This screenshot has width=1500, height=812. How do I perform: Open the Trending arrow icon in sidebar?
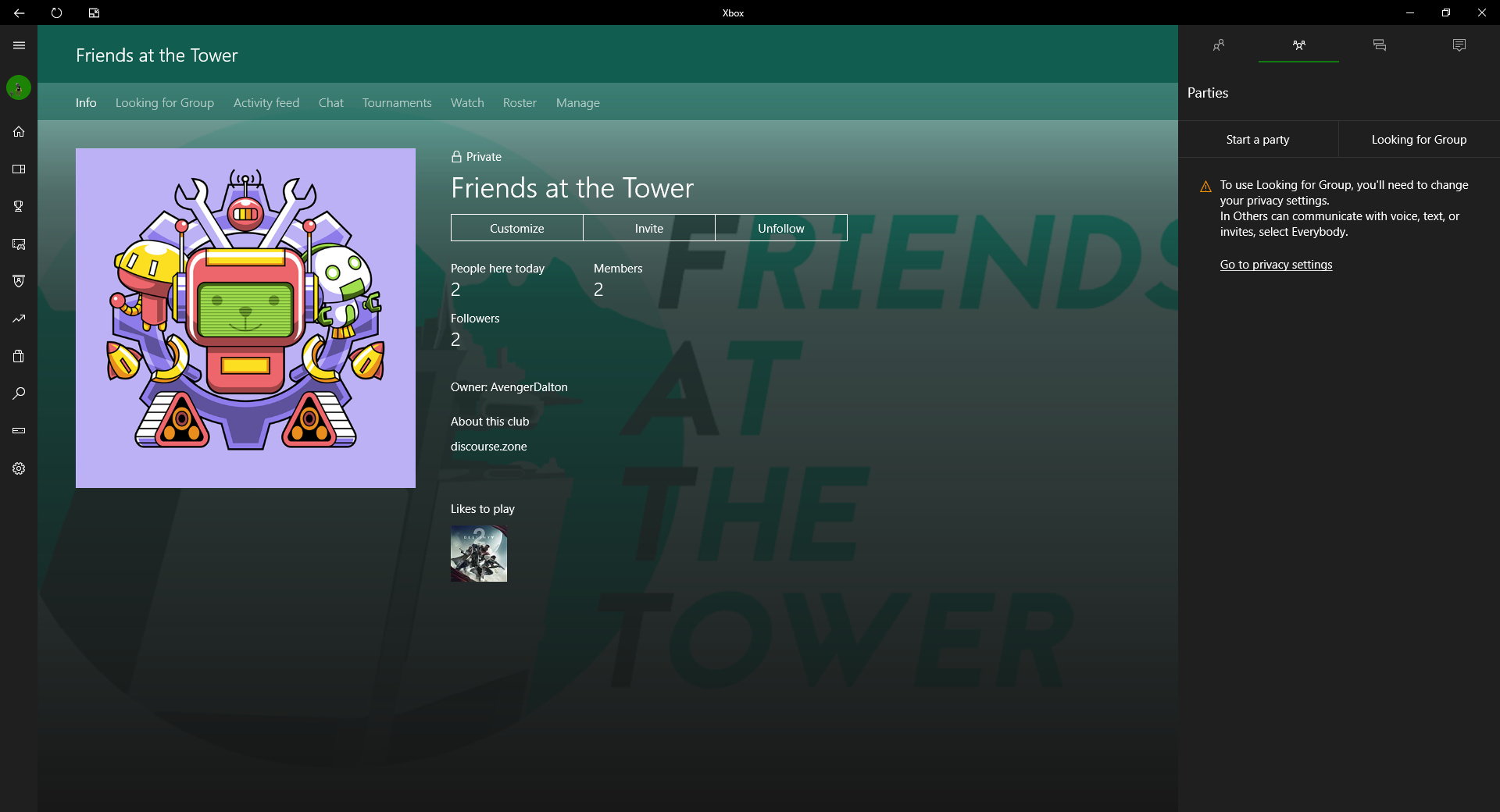(19, 319)
